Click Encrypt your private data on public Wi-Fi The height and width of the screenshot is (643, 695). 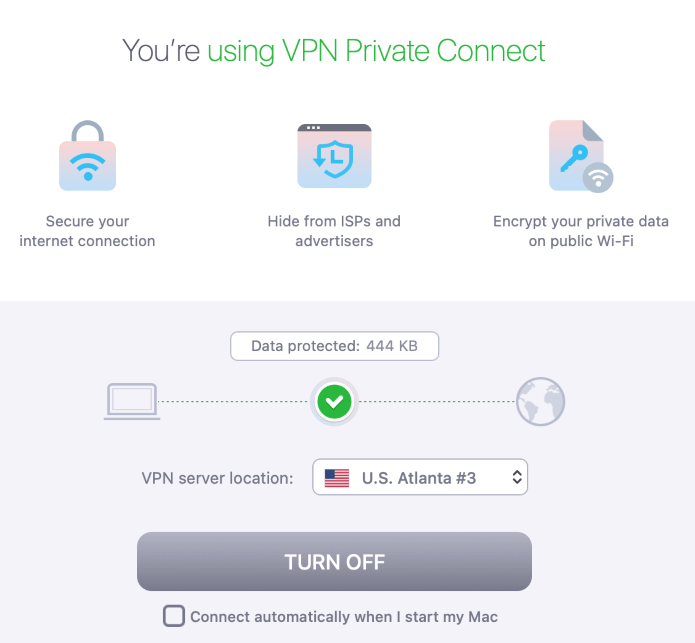pos(581,231)
